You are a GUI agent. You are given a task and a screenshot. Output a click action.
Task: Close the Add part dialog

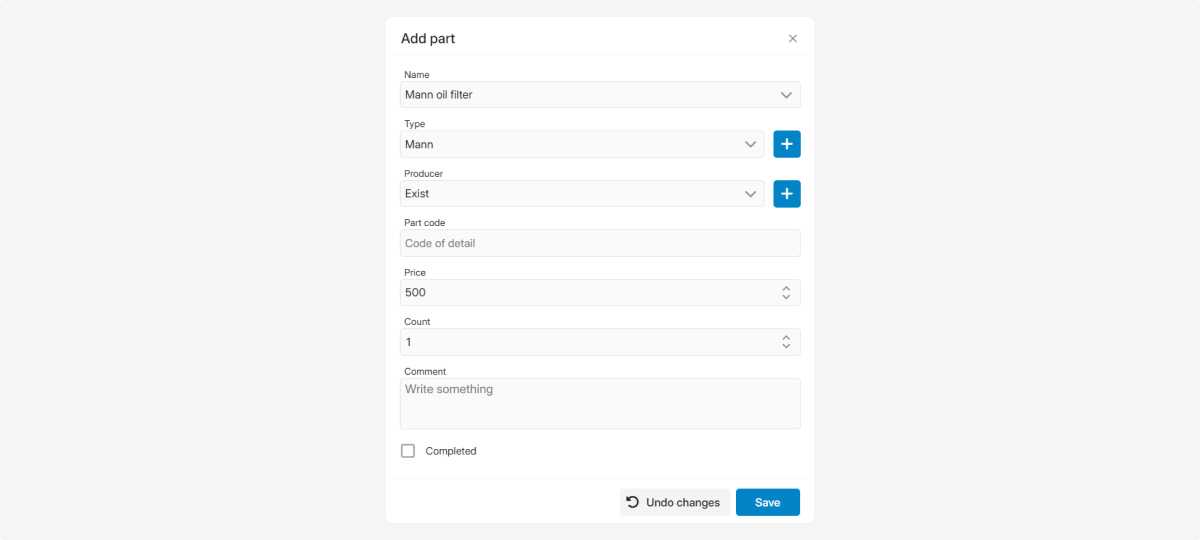[x=792, y=39]
